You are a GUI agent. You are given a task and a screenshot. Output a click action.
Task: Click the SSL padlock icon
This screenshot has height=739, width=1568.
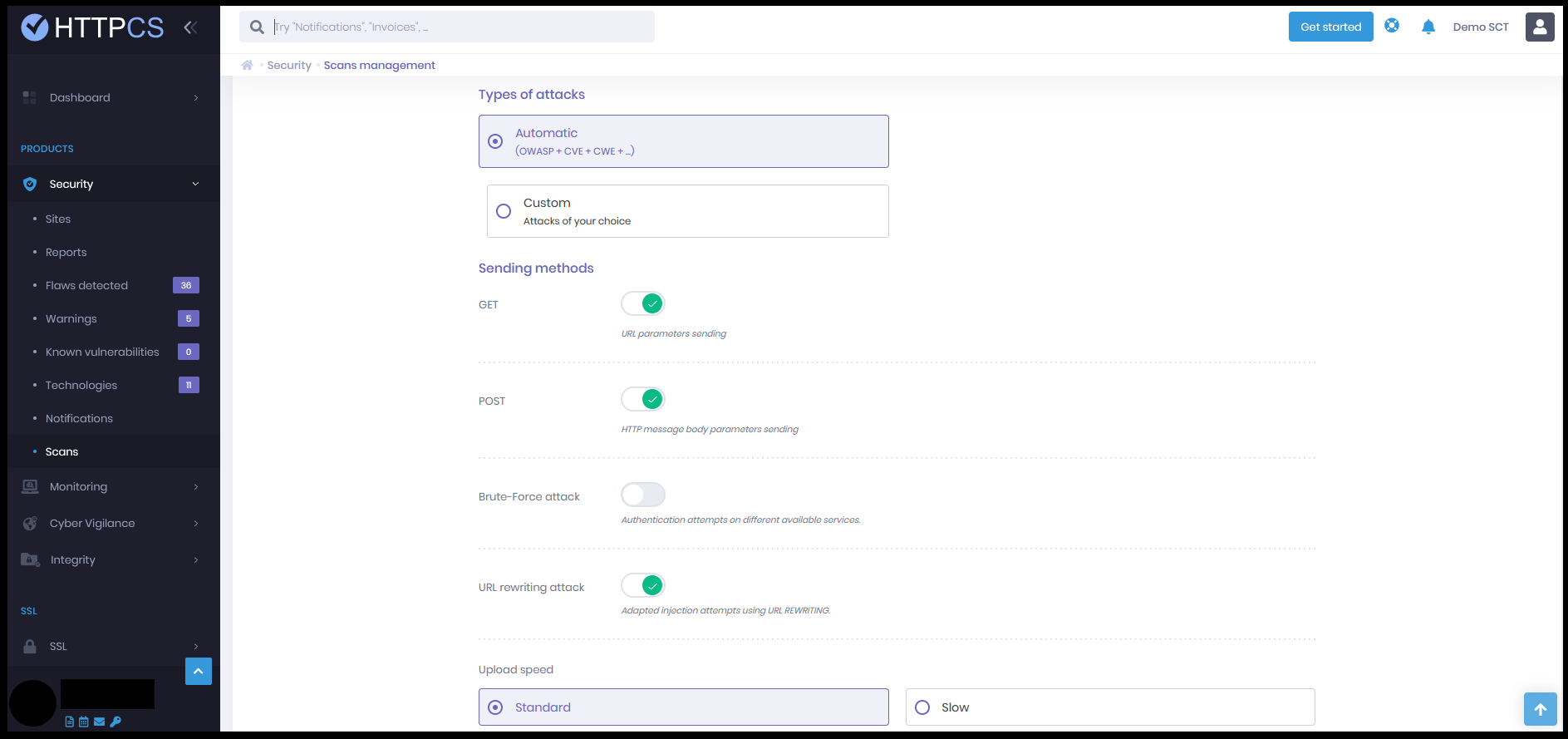pyautogui.click(x=30, y=646)
